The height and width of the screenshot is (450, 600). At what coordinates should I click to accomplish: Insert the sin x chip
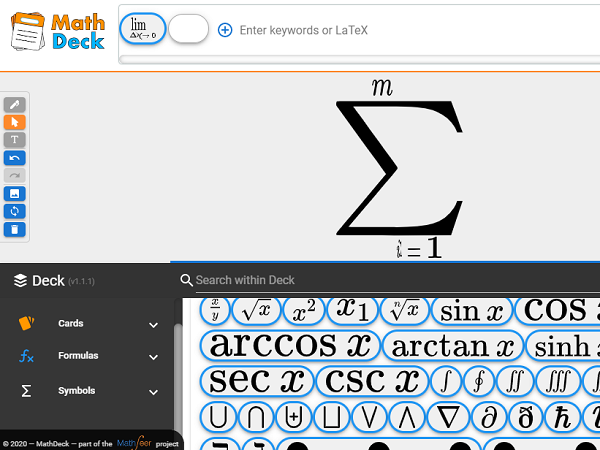point(472,311)
